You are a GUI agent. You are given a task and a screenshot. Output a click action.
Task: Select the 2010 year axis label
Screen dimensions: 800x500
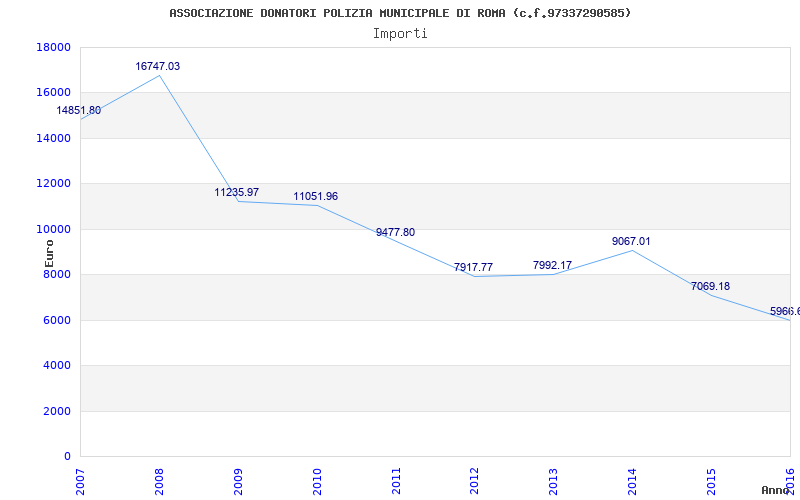[x=317, y=481]
